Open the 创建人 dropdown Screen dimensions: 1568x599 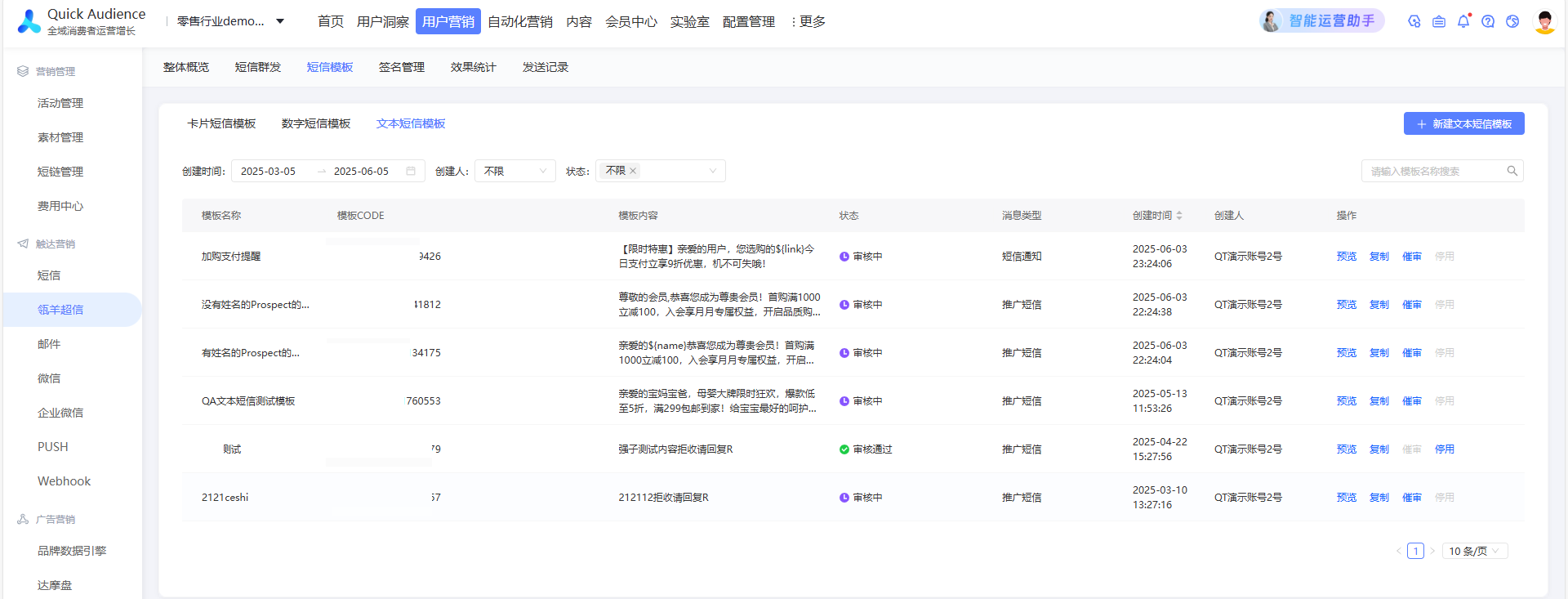click(x=515, y=171)
